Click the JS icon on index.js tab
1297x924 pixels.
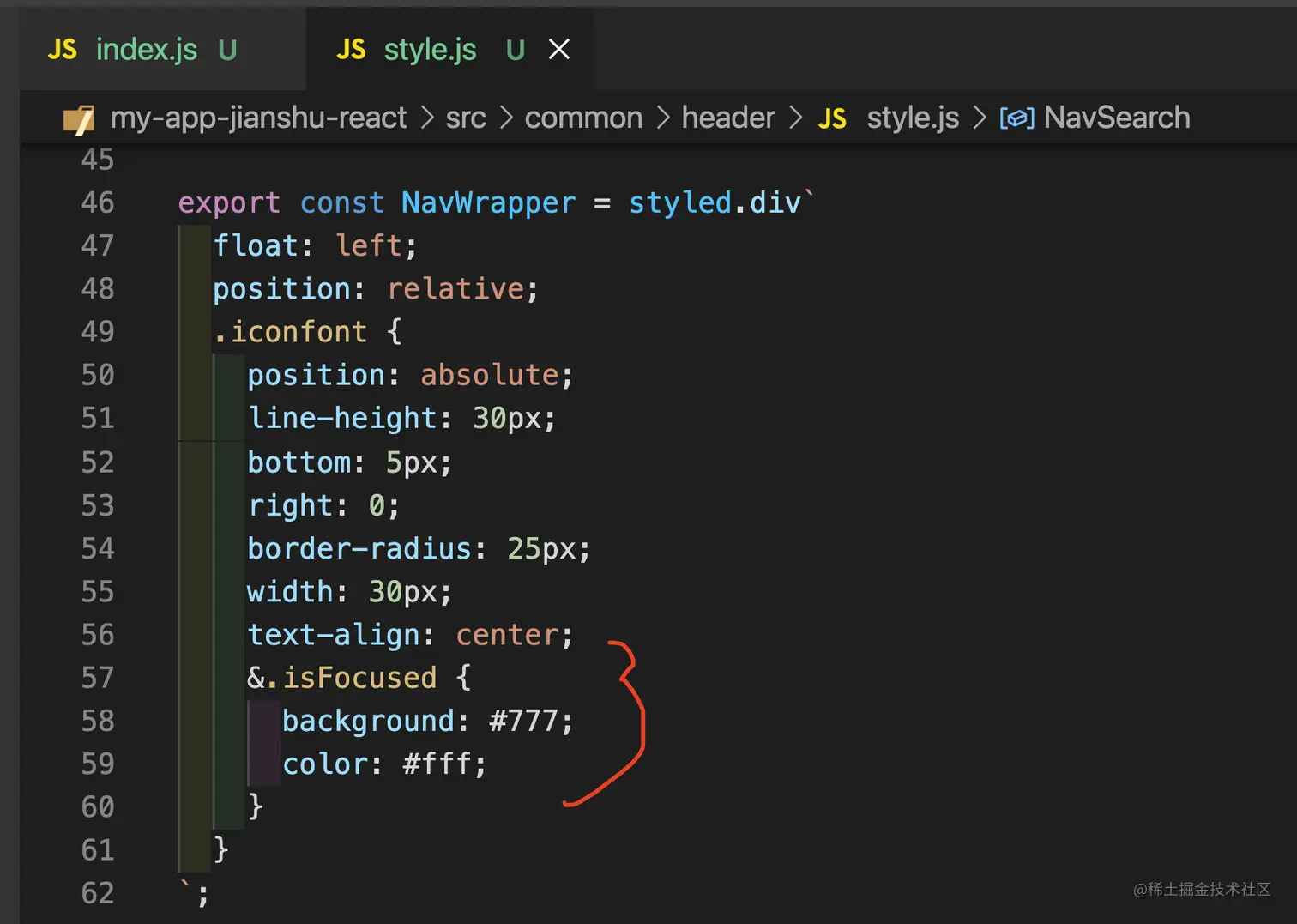pyautogui.click(x=62, y=50)
